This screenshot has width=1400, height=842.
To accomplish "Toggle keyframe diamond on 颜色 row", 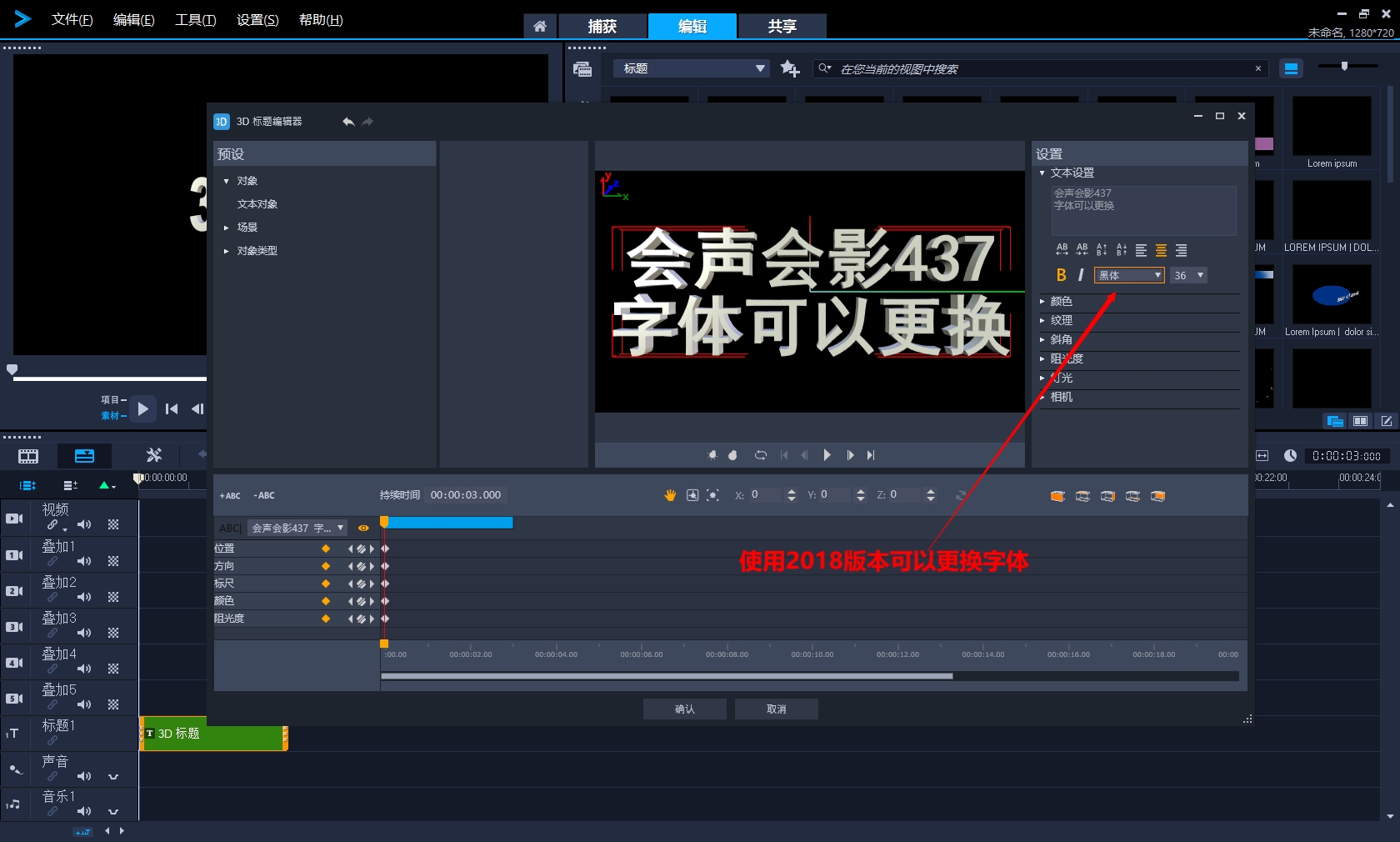I will click(326, 601).
